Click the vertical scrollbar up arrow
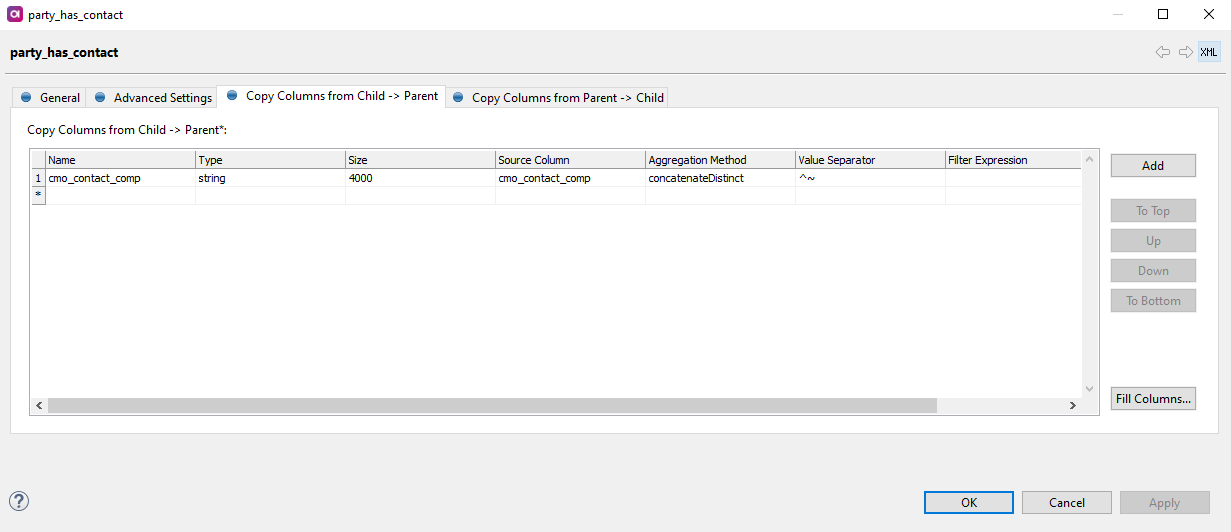Viewport: 1231px width, 532px height. click(1090, 159)
